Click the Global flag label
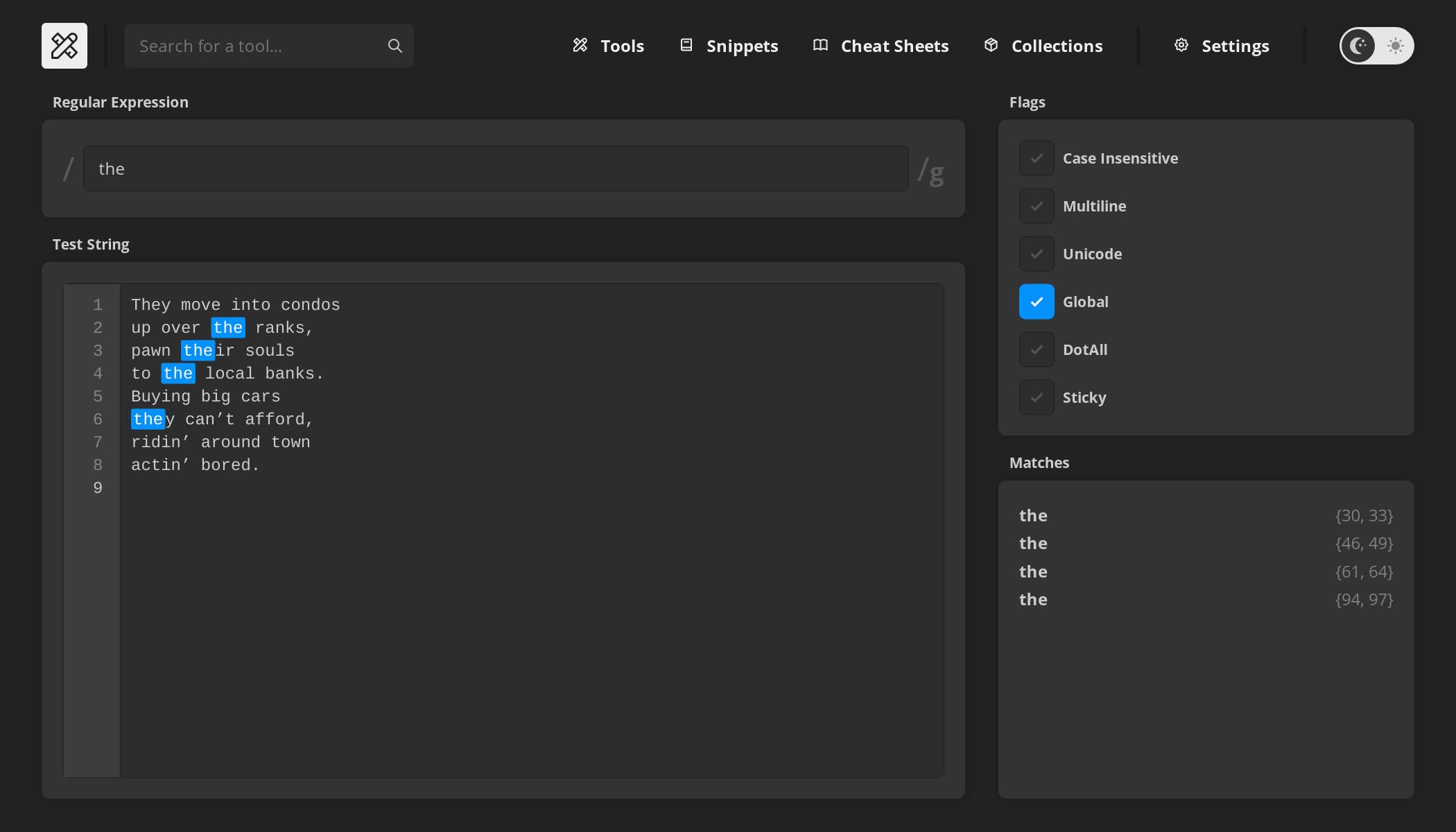The image size is (1456, 832). pos(1086,302)
